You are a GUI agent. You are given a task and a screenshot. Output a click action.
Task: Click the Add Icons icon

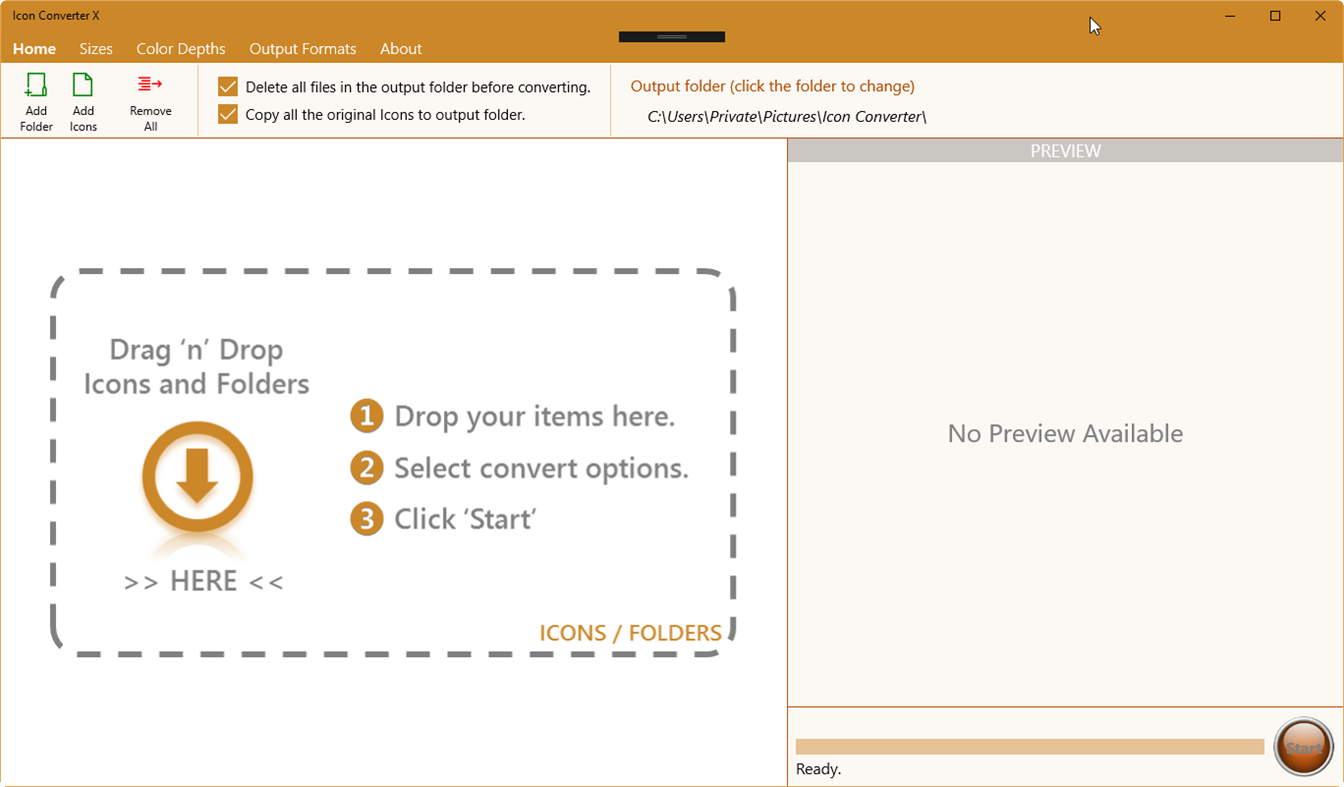83,100
